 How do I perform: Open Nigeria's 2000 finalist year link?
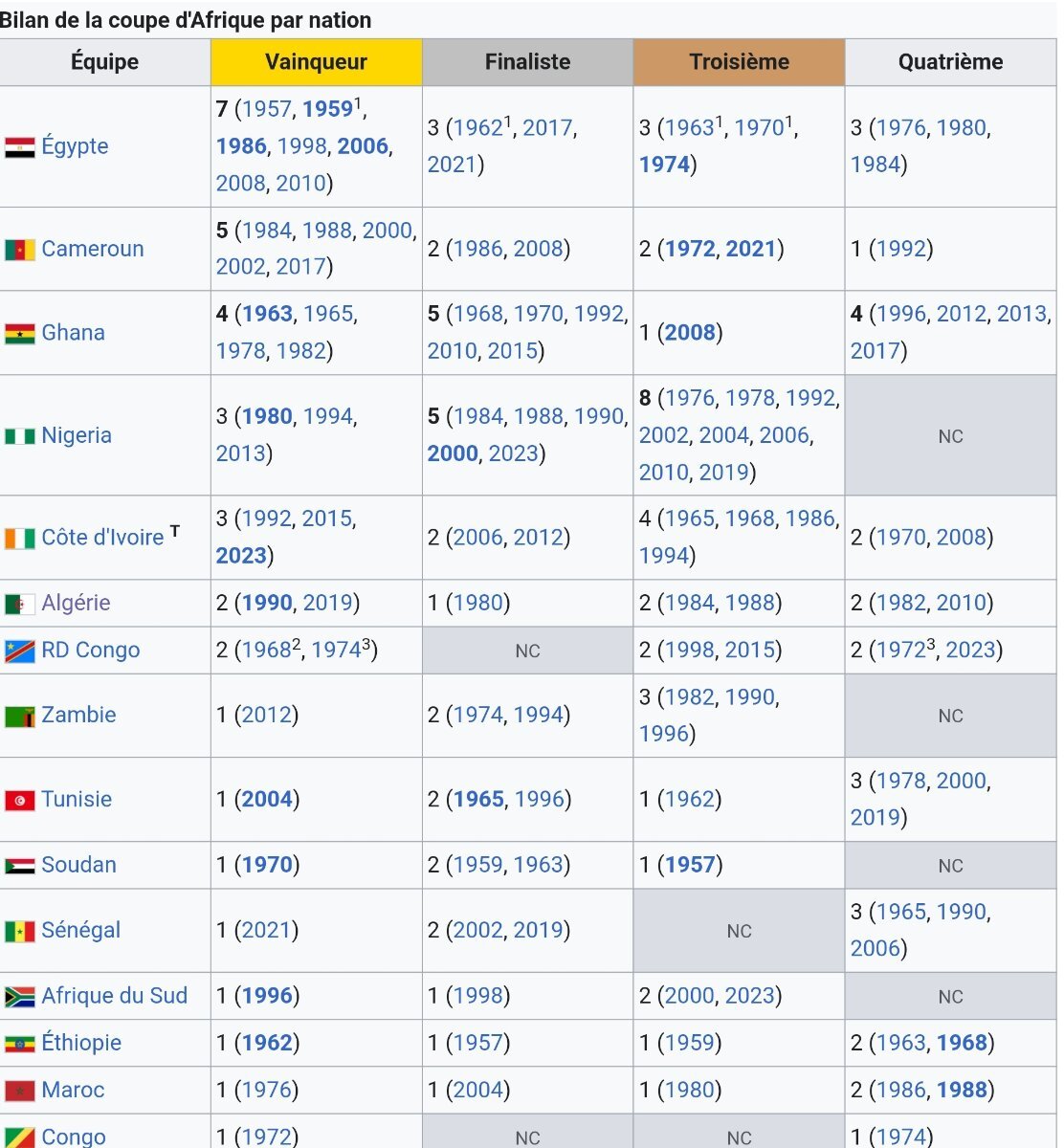point(453,453)
